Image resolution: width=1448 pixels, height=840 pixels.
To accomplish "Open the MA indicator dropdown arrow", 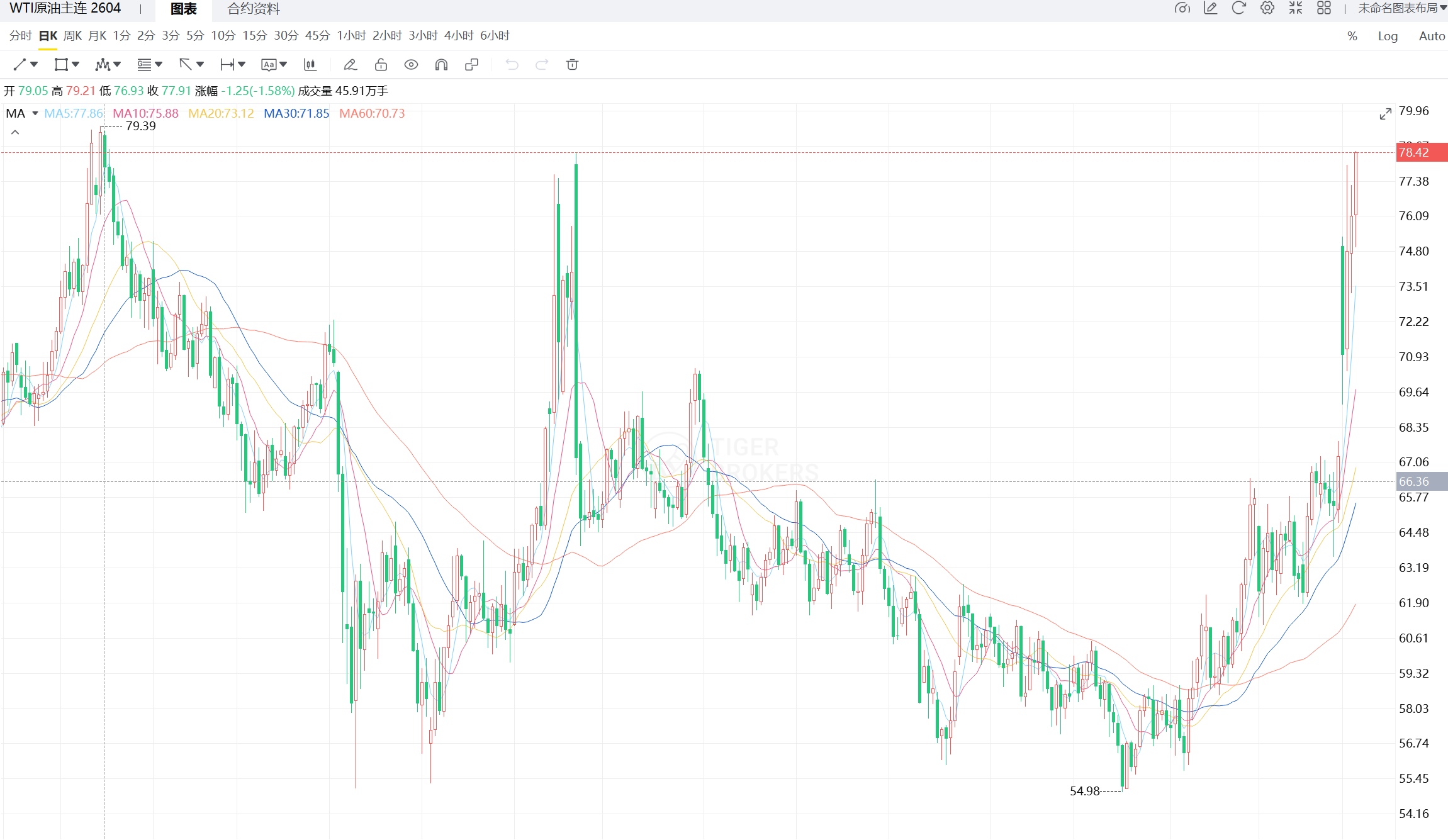I will (35, 113).
